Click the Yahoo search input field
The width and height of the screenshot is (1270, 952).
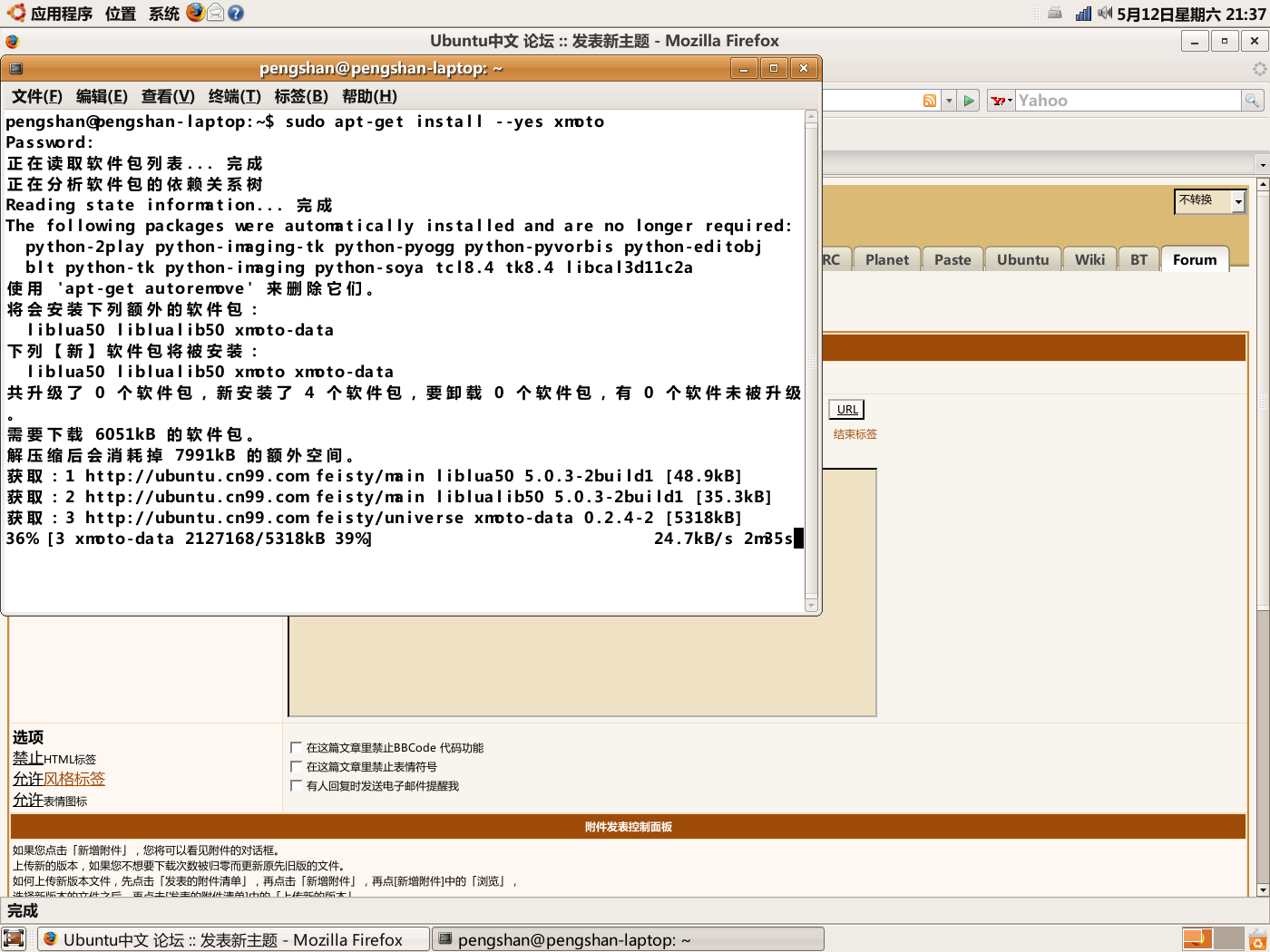[x=1128, y=101]
